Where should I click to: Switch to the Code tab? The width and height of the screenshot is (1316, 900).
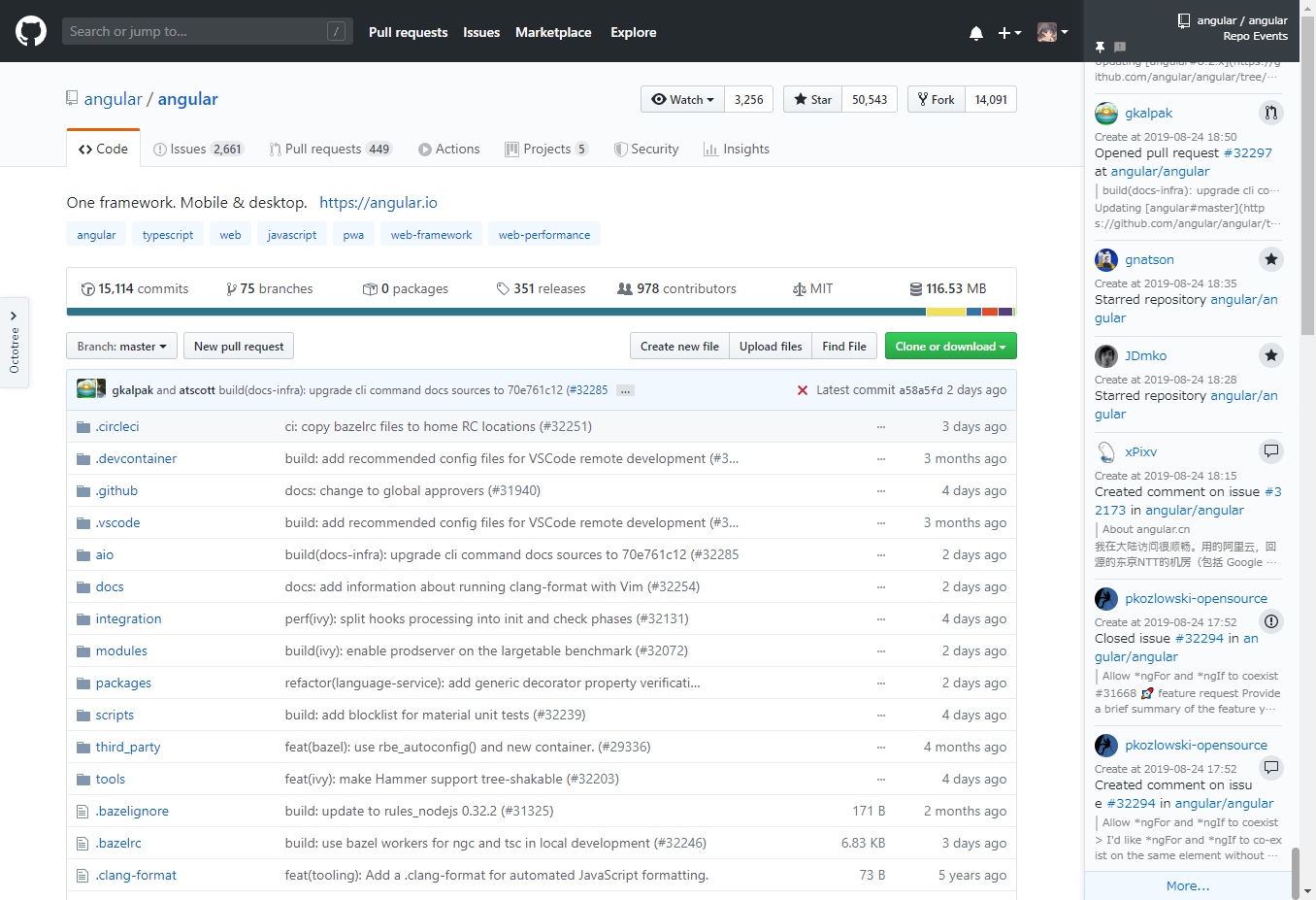tap(103, 149)
